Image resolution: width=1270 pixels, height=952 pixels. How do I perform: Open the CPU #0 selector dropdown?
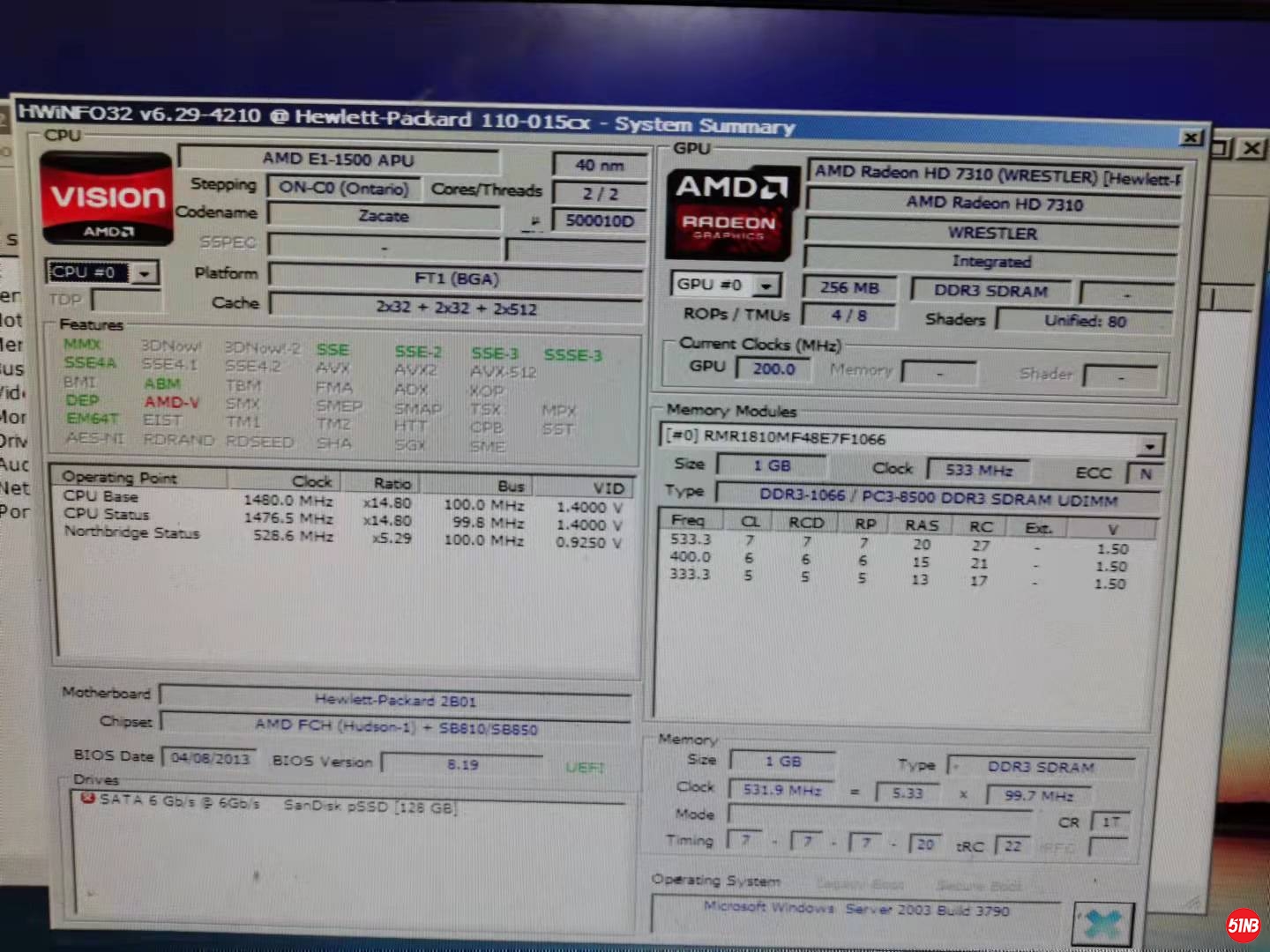pos(144,273)
